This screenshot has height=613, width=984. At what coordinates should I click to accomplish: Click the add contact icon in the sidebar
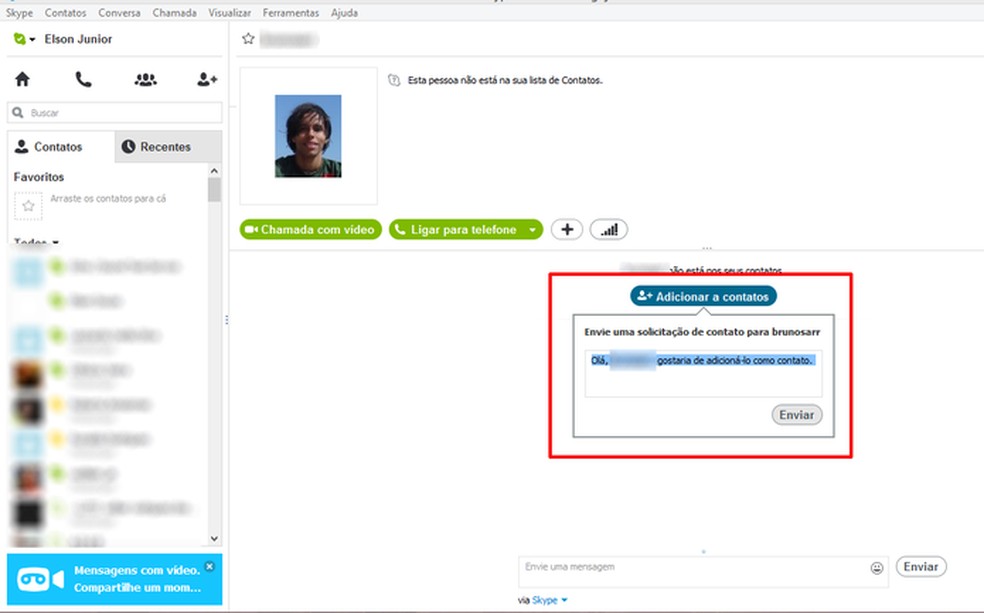click(205, 78)
